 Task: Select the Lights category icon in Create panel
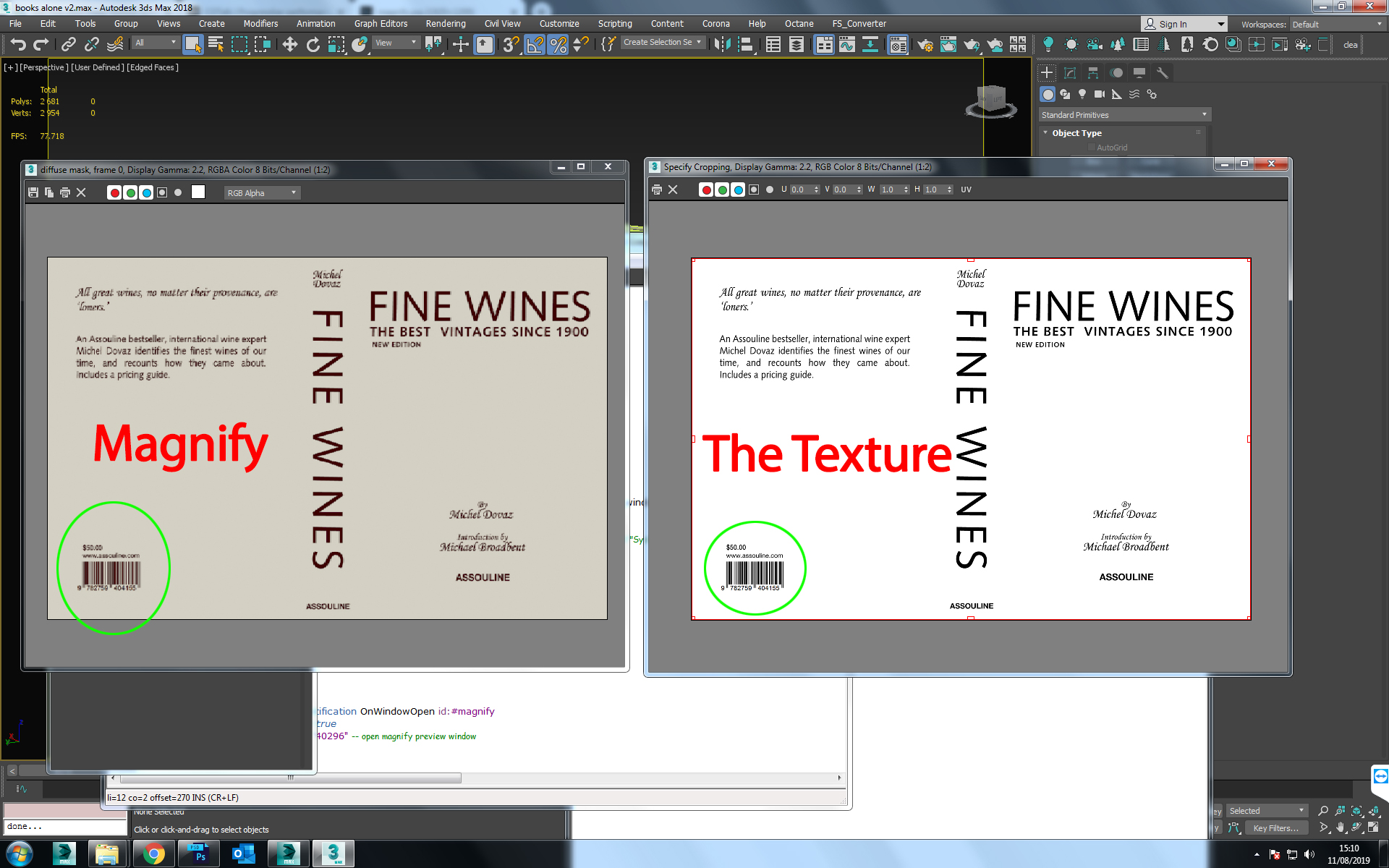coord(1082,94)
